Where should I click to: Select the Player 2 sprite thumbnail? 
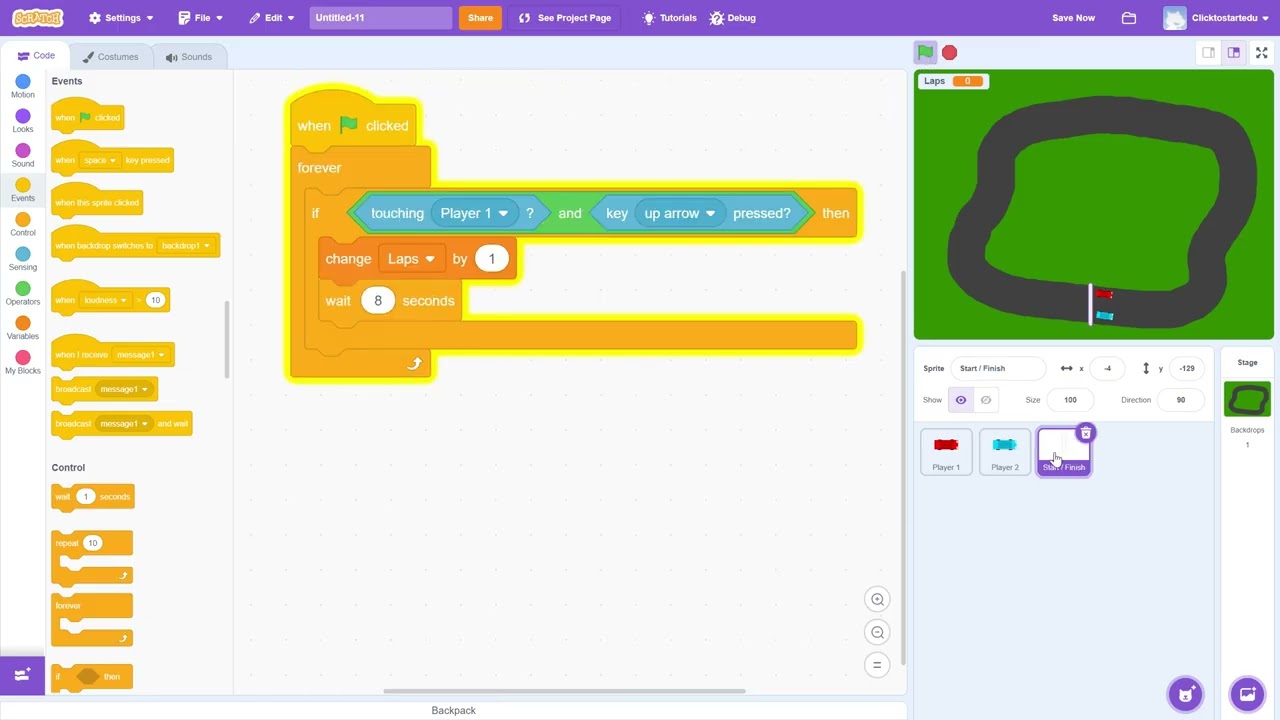coord(1005,452)
